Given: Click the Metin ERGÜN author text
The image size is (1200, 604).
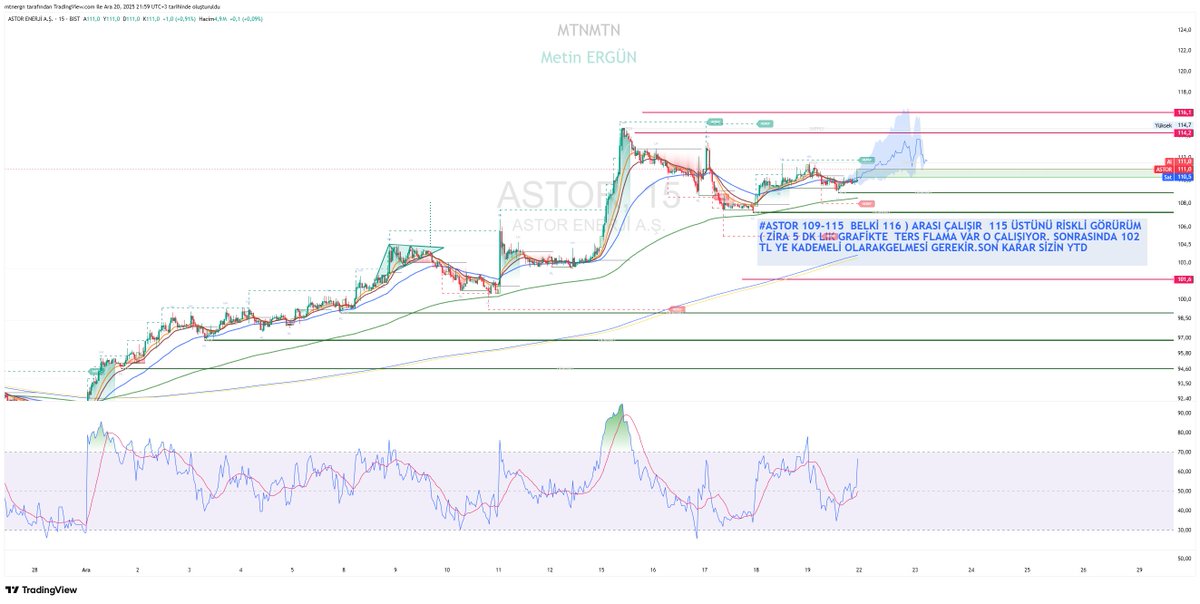Looking at the screenshot, I should point(589,57).
